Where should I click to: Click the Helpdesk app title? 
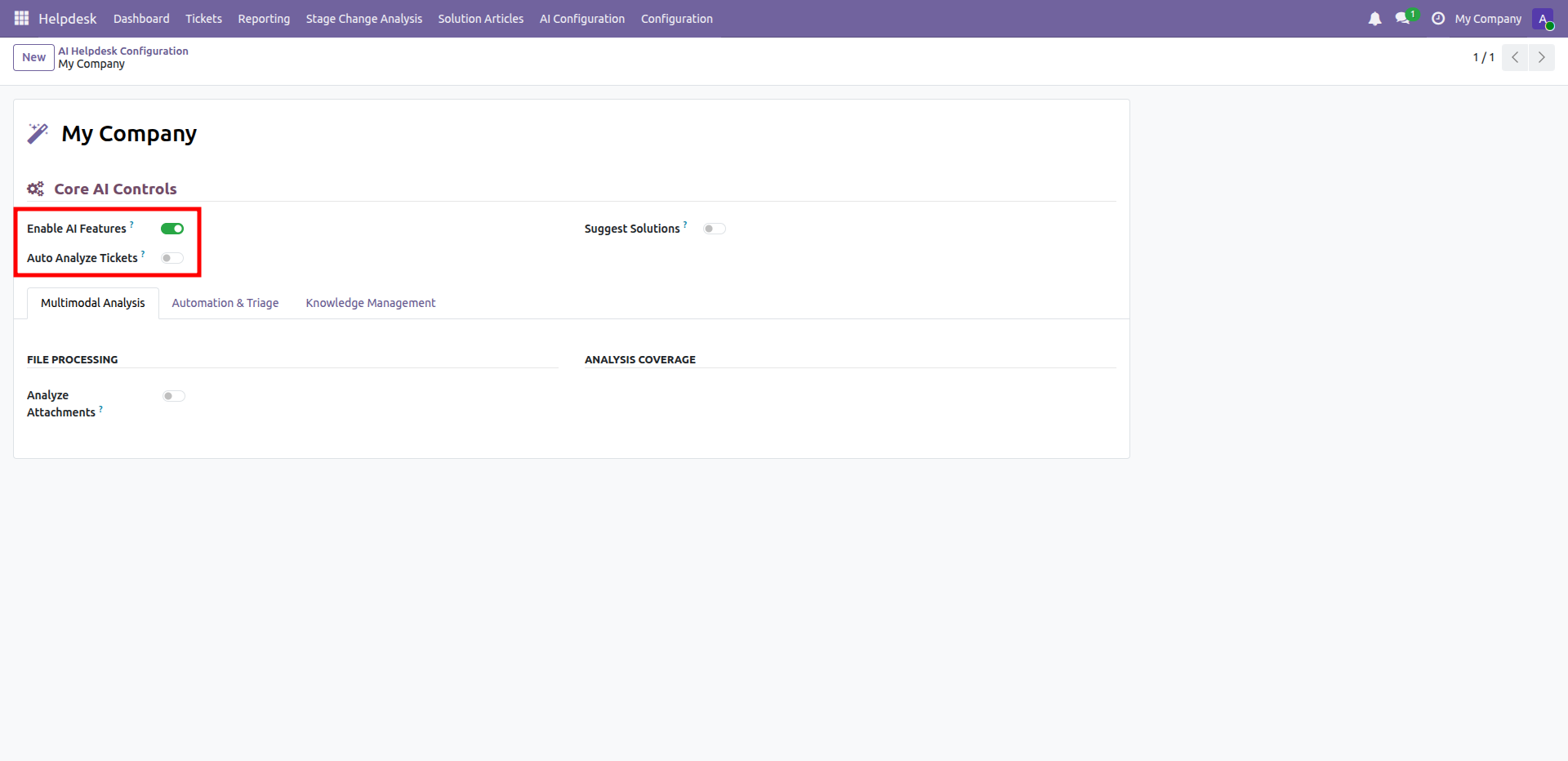(x=68, y=18)
